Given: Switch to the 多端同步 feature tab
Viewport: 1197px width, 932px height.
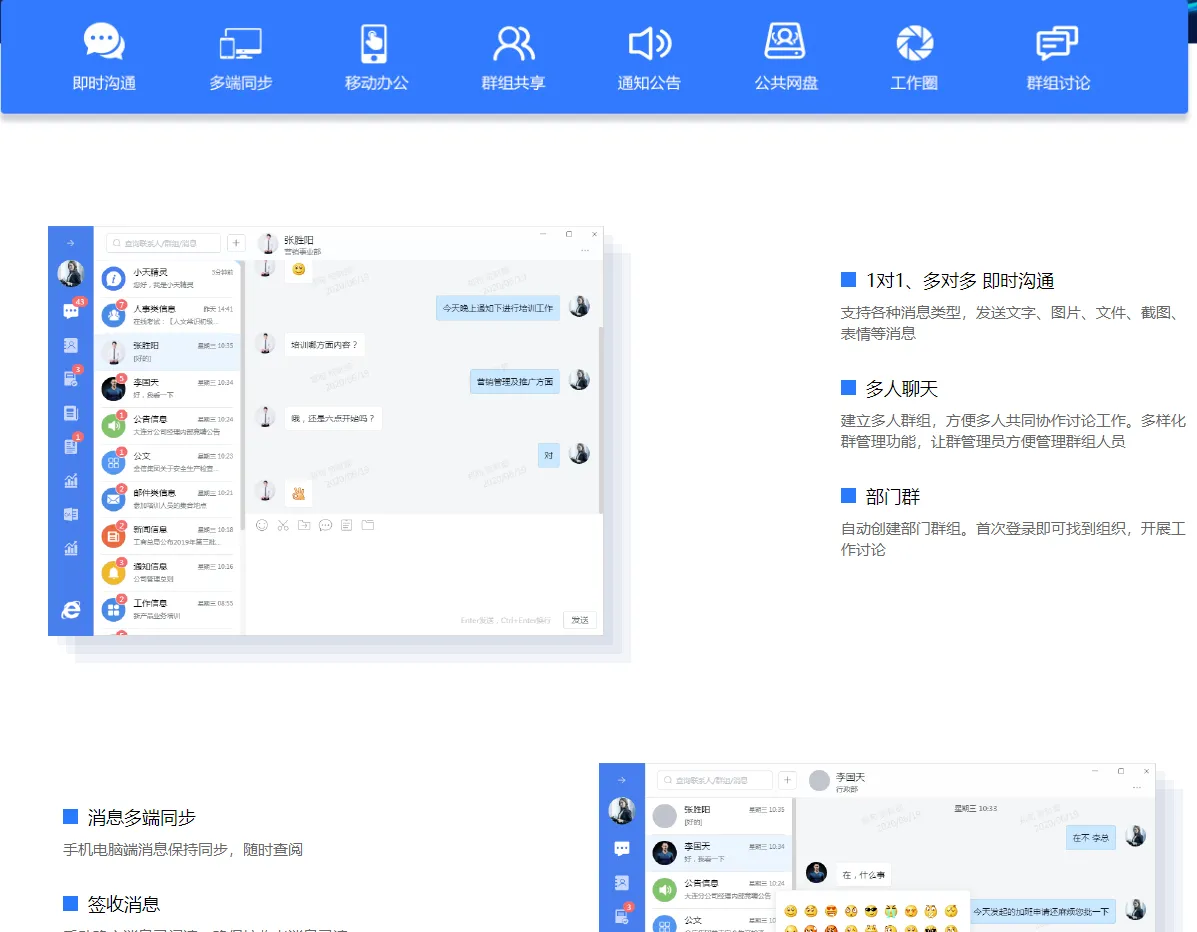Looking at the screenshot, I should pyautogui.click(x=240, y=58).
